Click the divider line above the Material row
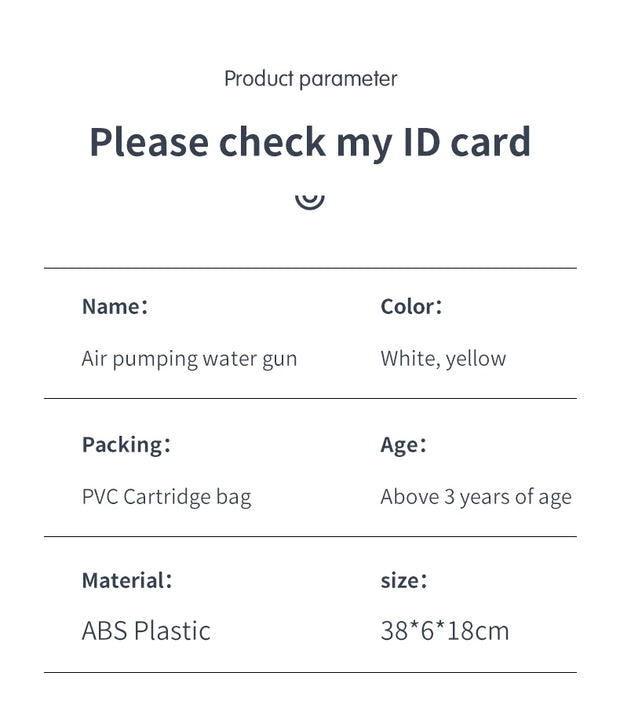Image resolution: width=620 pixels, height=709 pixels. click(x=310, y=537)
